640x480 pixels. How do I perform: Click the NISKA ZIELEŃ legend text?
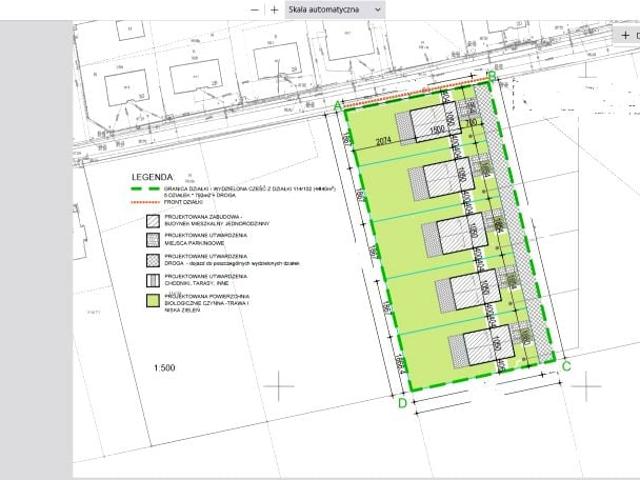pos(182,310)
